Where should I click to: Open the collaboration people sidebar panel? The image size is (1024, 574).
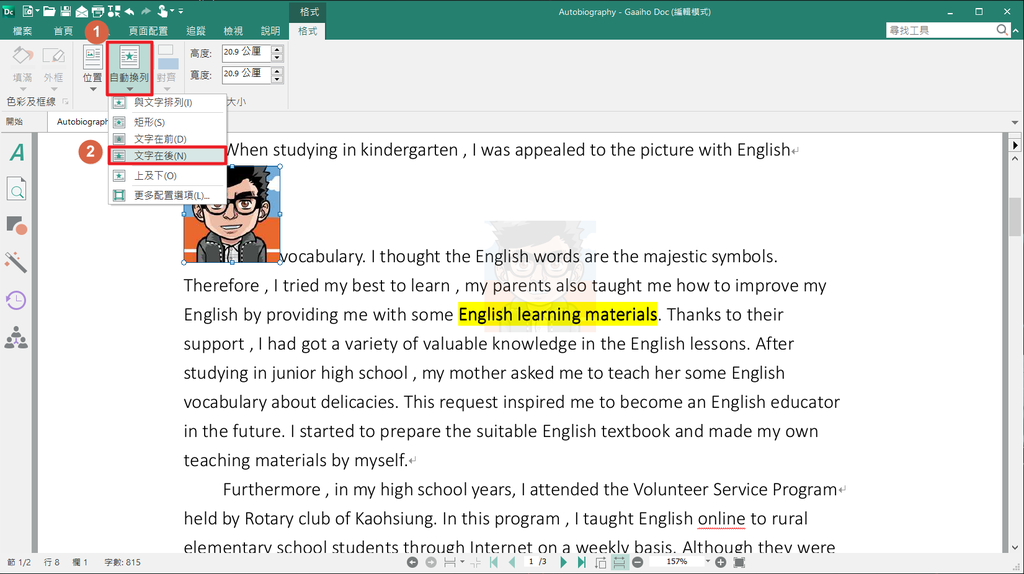(x=16, y=338)
